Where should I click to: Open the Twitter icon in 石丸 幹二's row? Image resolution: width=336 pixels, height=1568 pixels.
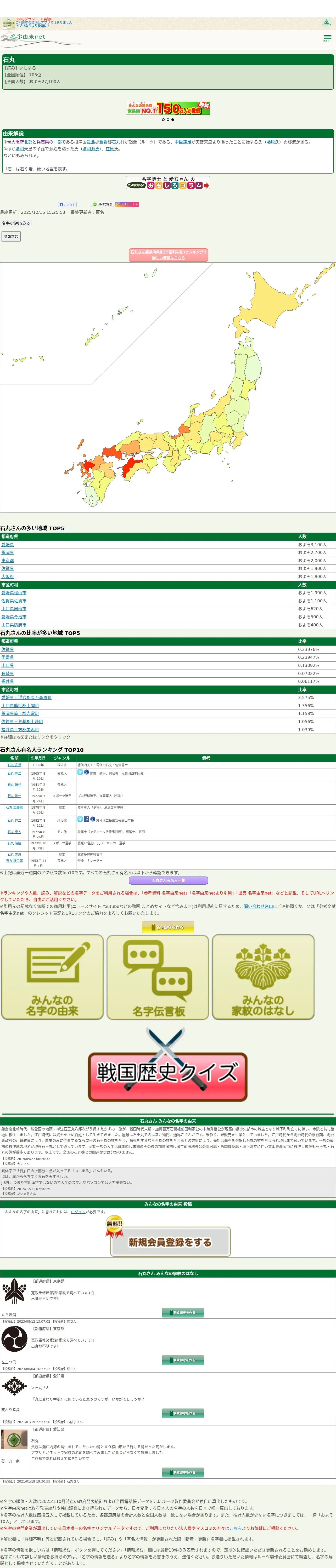(80, 772)
